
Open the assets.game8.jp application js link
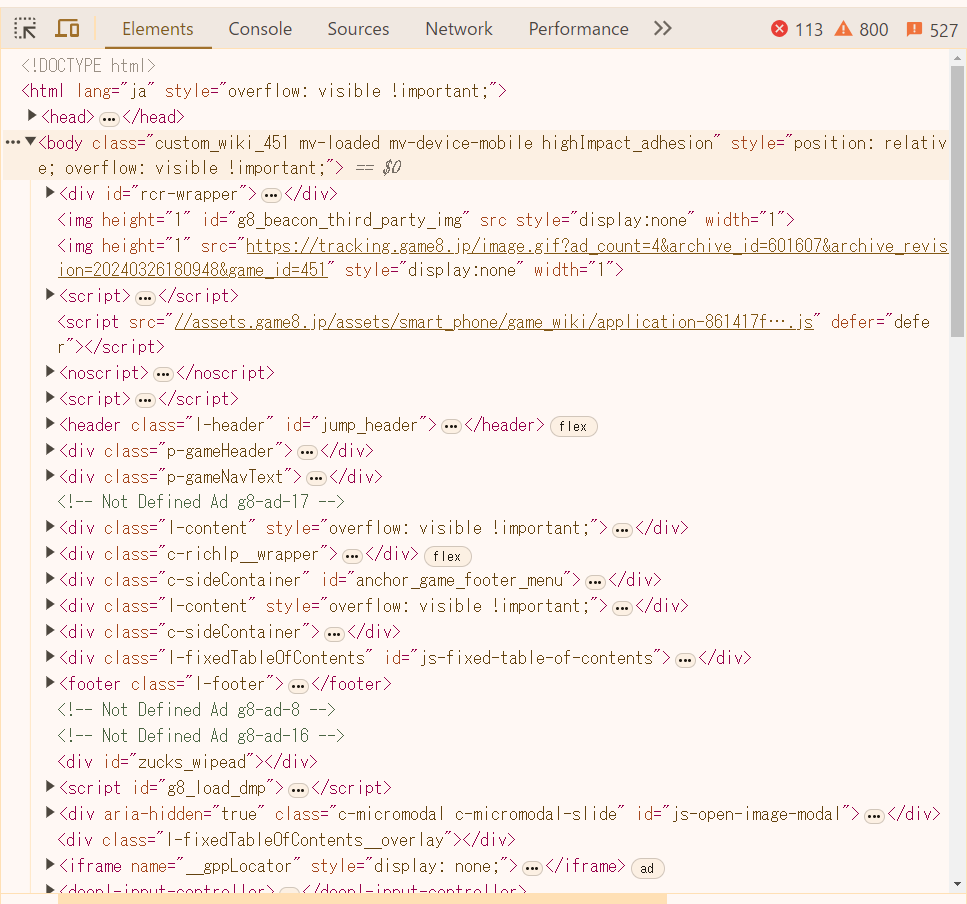point(494,322)
